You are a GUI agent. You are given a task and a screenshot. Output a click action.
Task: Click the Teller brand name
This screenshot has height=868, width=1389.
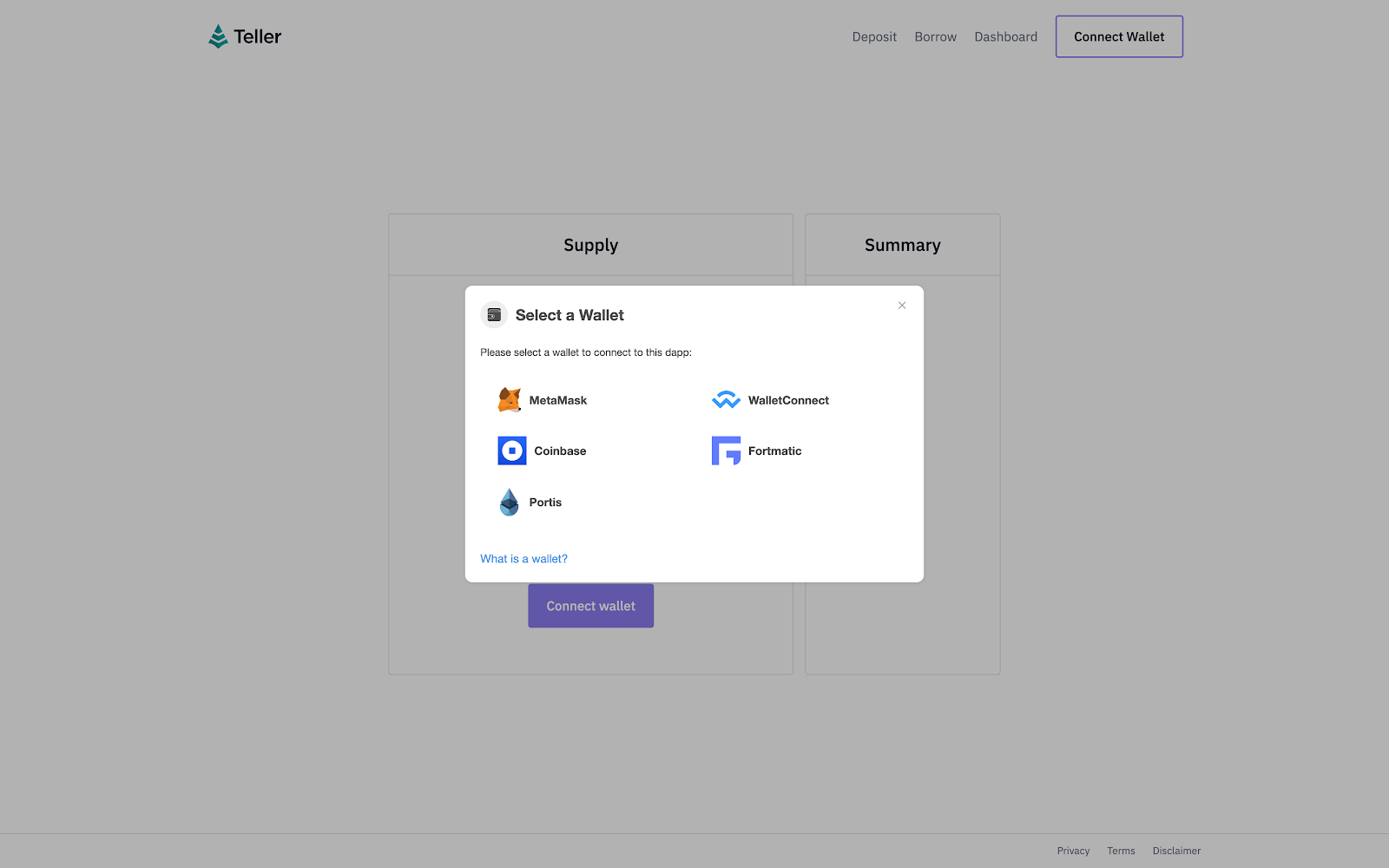click(x=258, y=36)
